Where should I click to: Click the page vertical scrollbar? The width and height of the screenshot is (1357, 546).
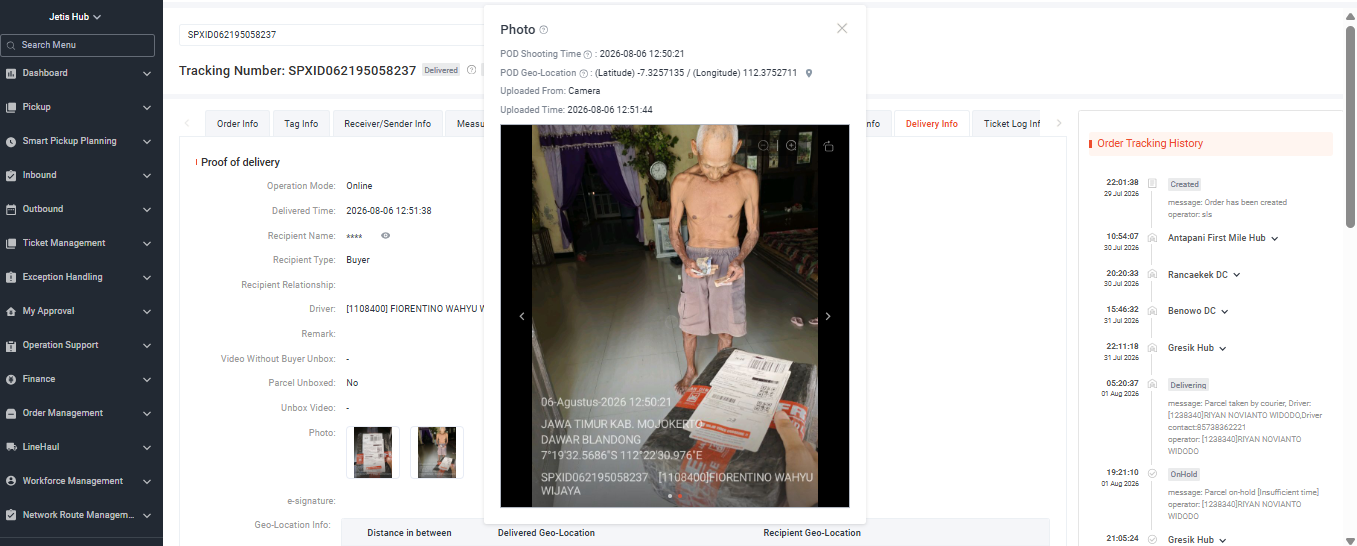coord(1351,125)
